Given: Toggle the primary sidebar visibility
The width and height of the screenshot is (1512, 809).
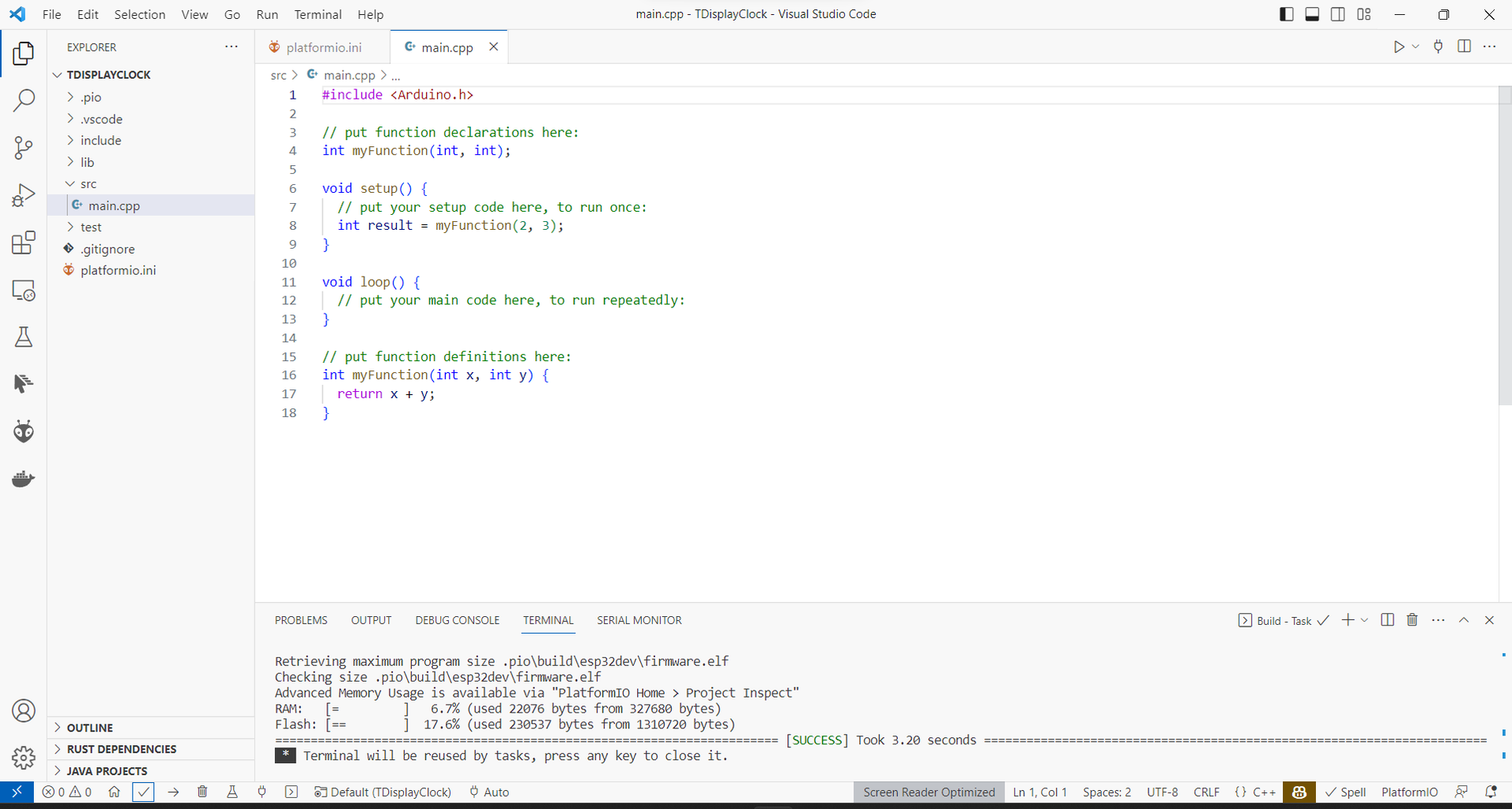Looking at the screenshot, I should 1287,13.
